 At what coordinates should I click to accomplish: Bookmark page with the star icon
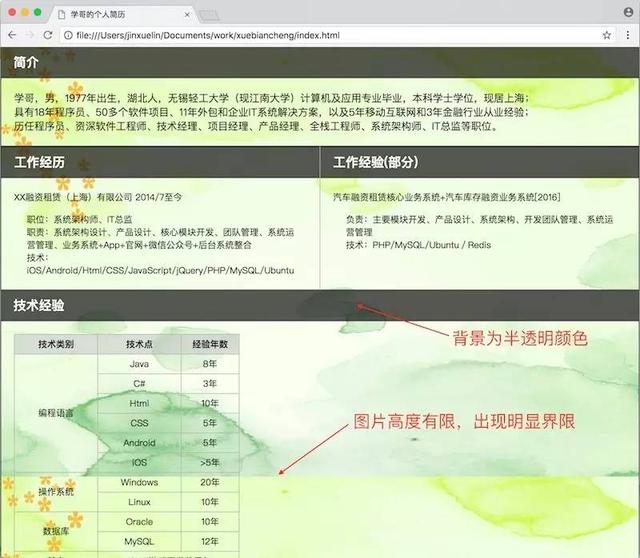point(607,35)
